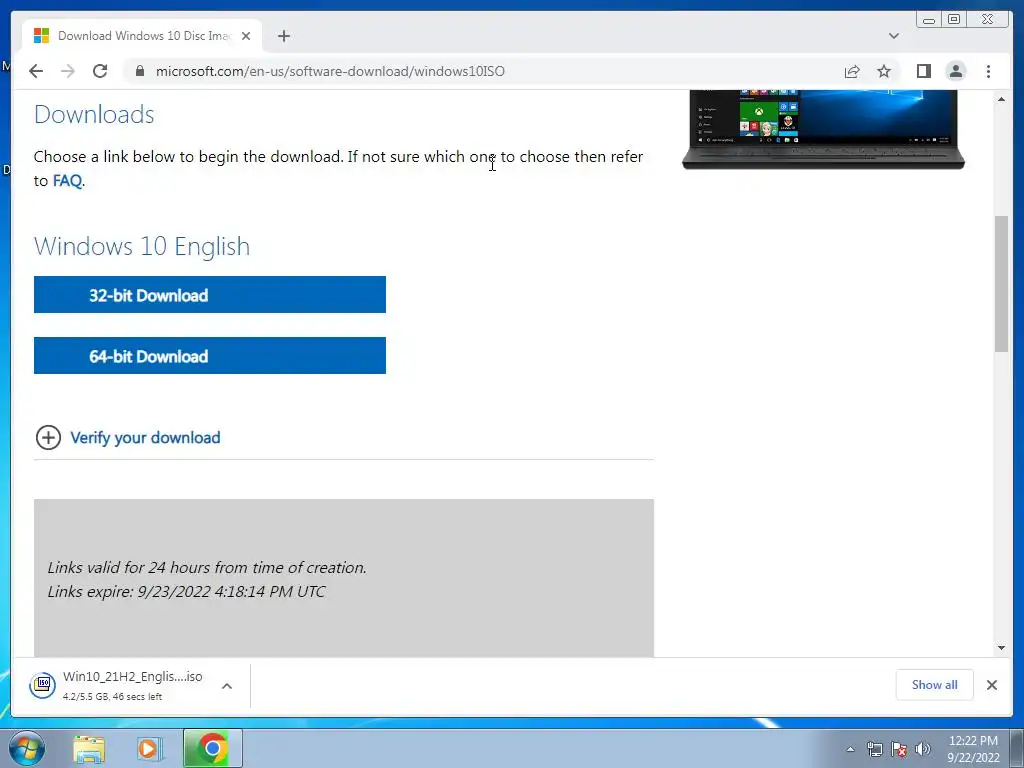Open the volume speaker icon
The width and height of the screenshot is (1024, 768).
pyautogui.click(x=923, y=749)
